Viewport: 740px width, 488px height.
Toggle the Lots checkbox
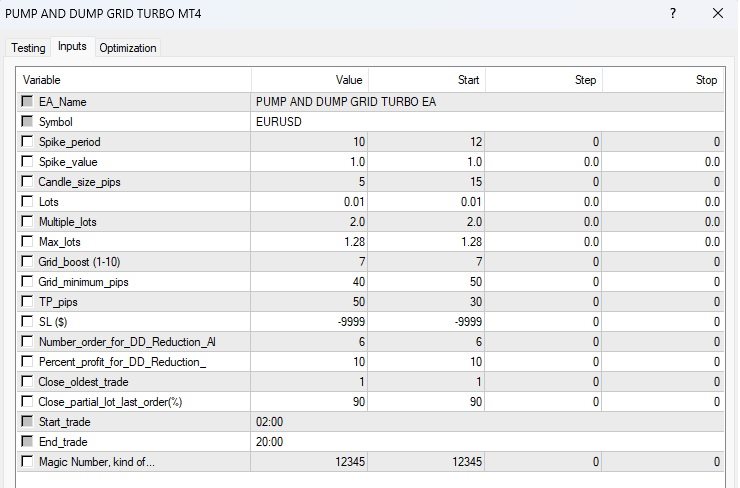(x=27, y=201)
